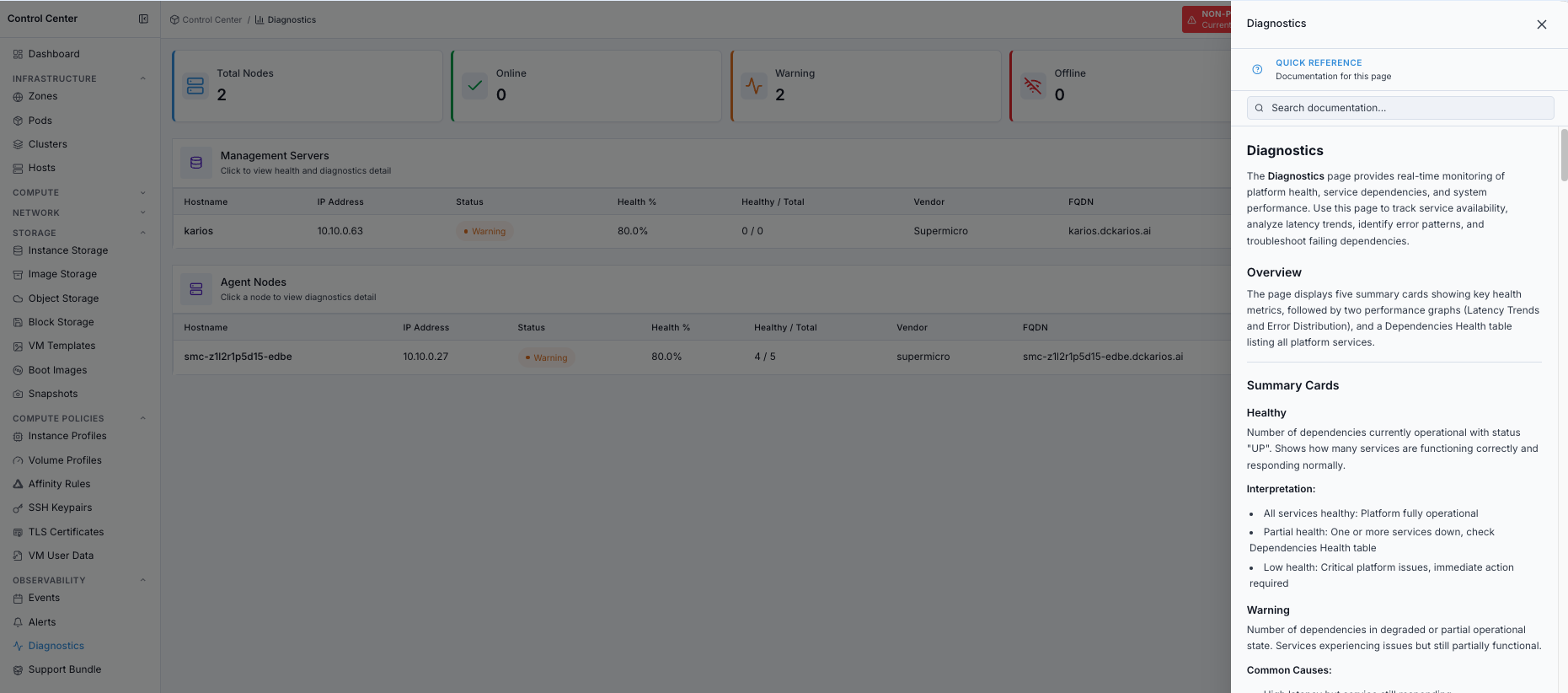Click the Management Servers database icon
Image resolution: width=1568 pixels, height=693 pixels.
coord(196,163)
